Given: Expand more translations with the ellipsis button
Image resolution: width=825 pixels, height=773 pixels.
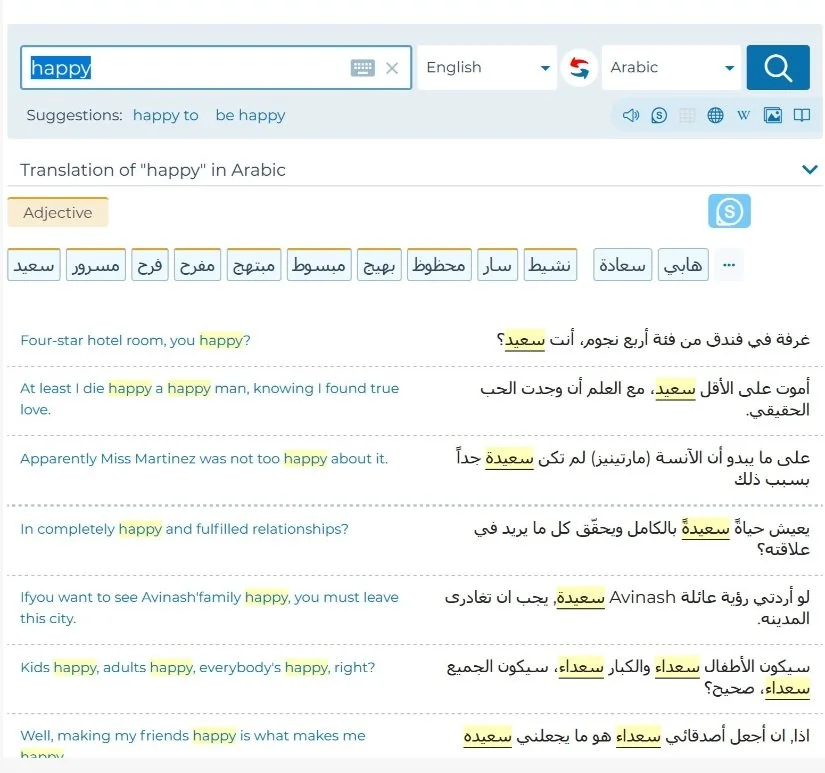Looking at the screenshot, I should coord(728,264).
